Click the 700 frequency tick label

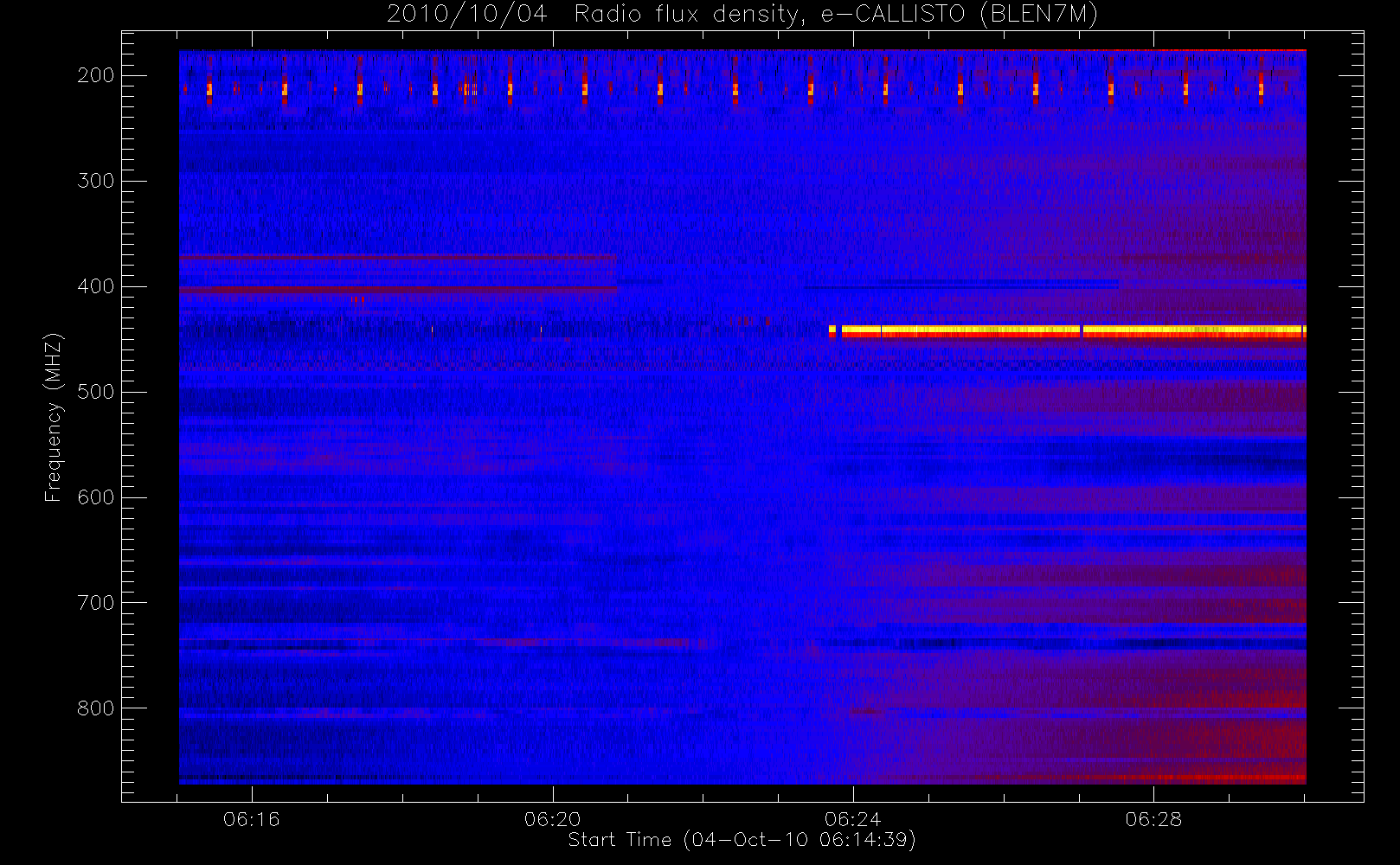point(95,603)
